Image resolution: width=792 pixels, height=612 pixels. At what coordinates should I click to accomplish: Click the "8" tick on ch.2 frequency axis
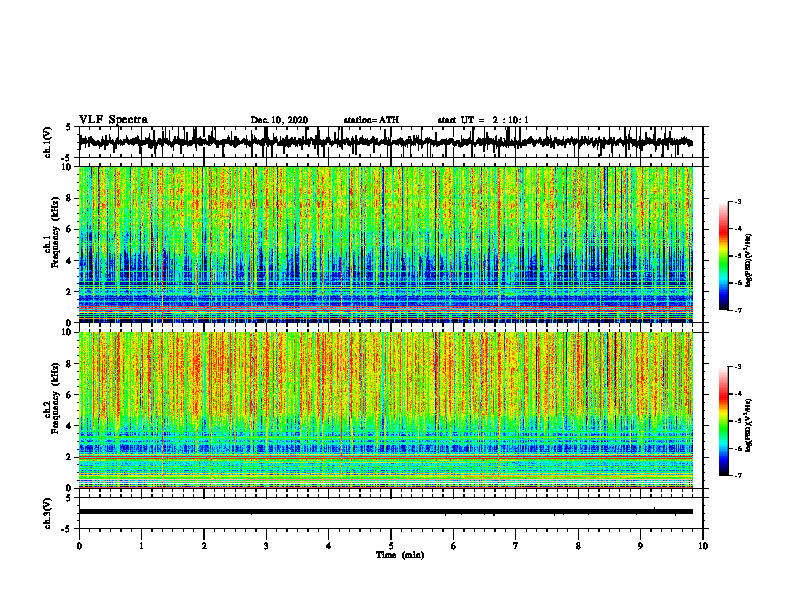coord(70,364)
